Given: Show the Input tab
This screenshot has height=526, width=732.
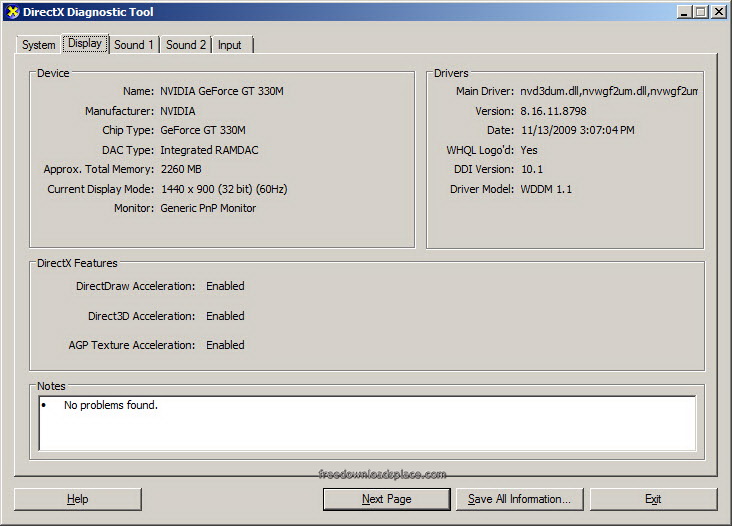Looking at the screenshot, I should [230, 45].
